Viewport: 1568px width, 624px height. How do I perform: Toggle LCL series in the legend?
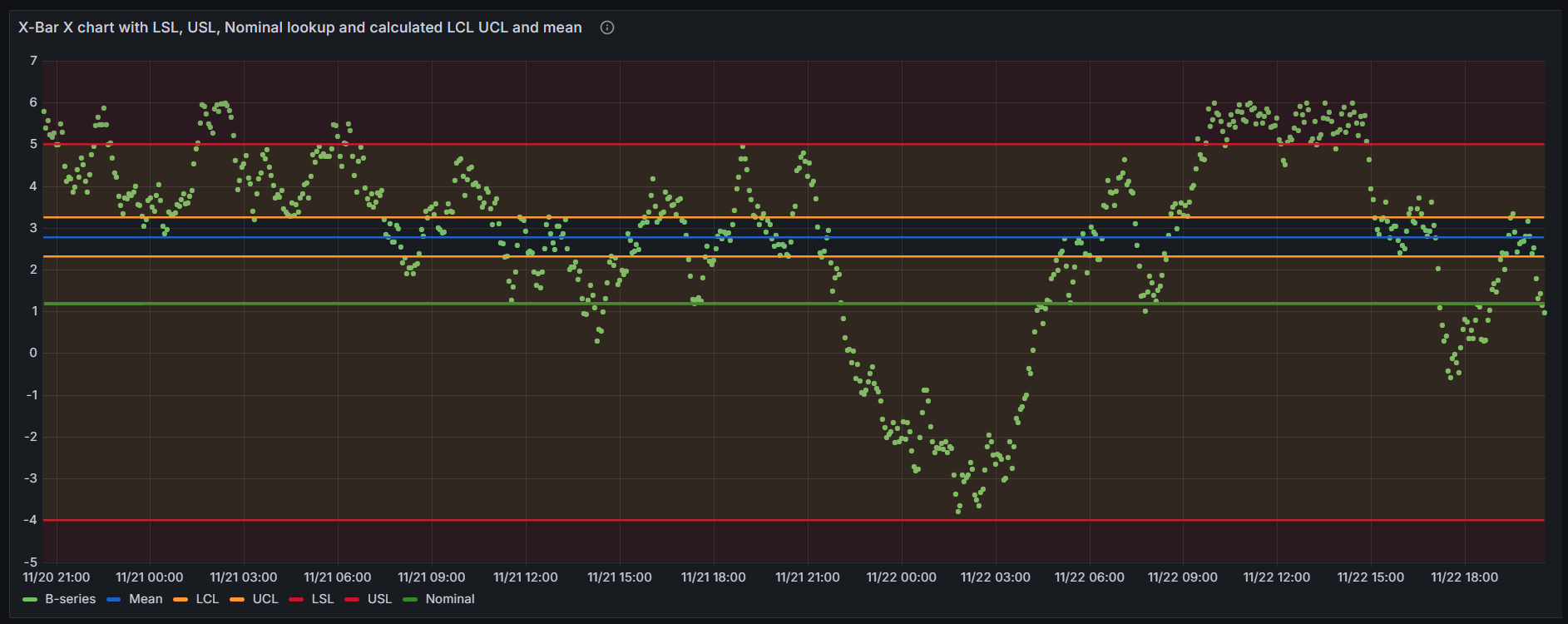tap(207, 599)
